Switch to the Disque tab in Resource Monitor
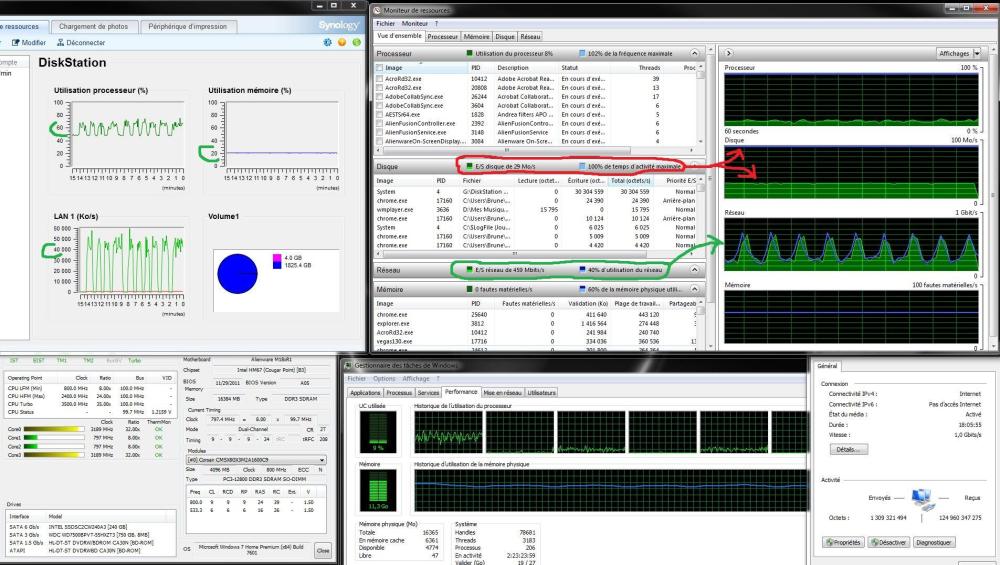Viewport: 1000px width, 565px height. pos(505,36)
